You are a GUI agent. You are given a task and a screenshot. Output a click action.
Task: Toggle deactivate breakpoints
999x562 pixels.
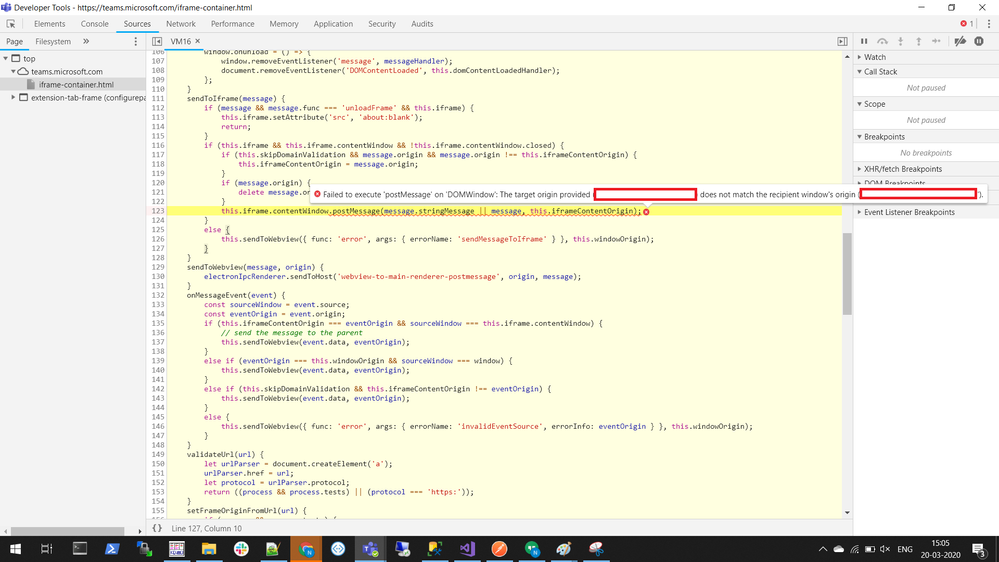click(x=960, y=42)
